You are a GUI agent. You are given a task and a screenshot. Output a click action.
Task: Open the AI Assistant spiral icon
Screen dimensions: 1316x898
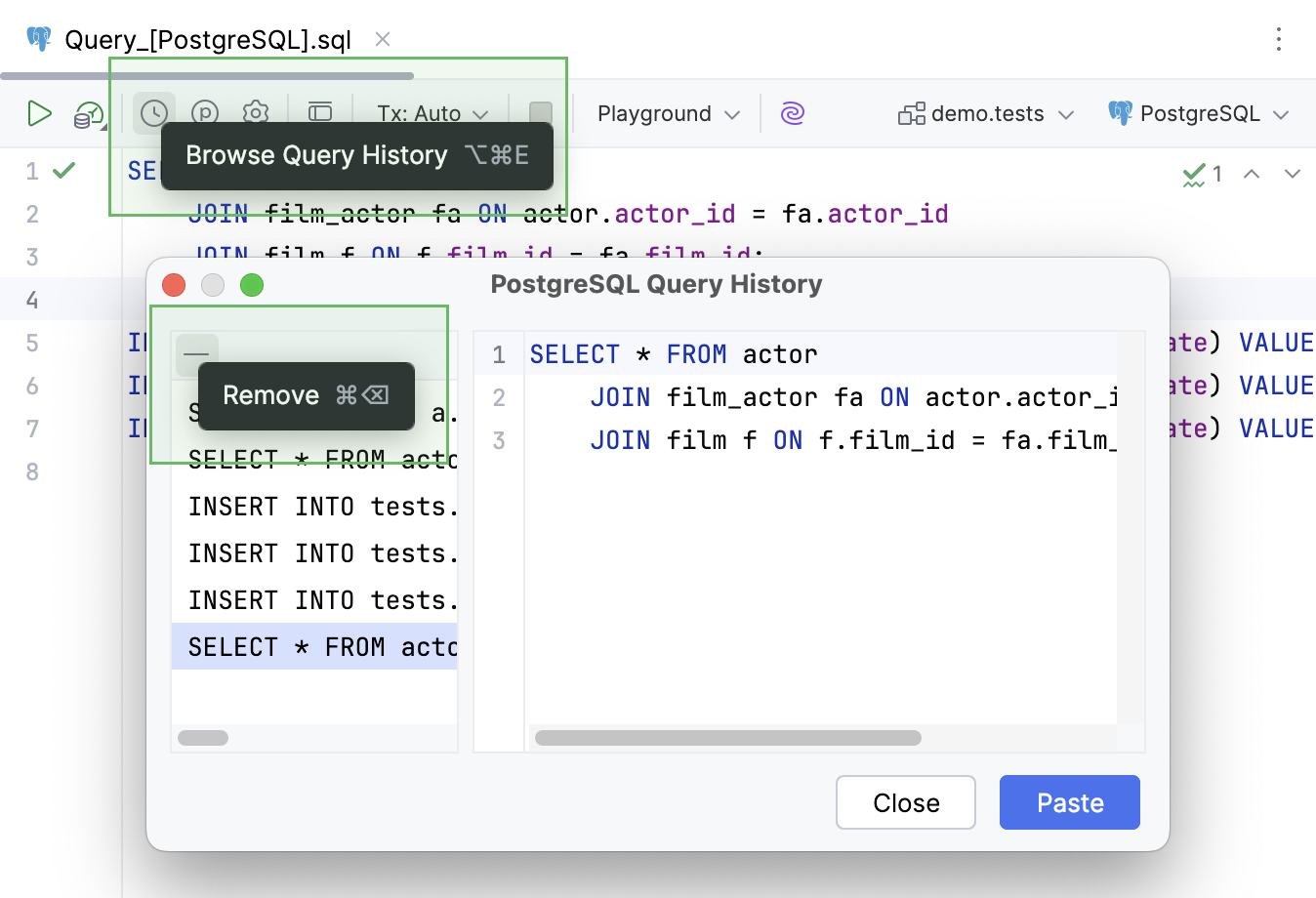coord(793,113)
